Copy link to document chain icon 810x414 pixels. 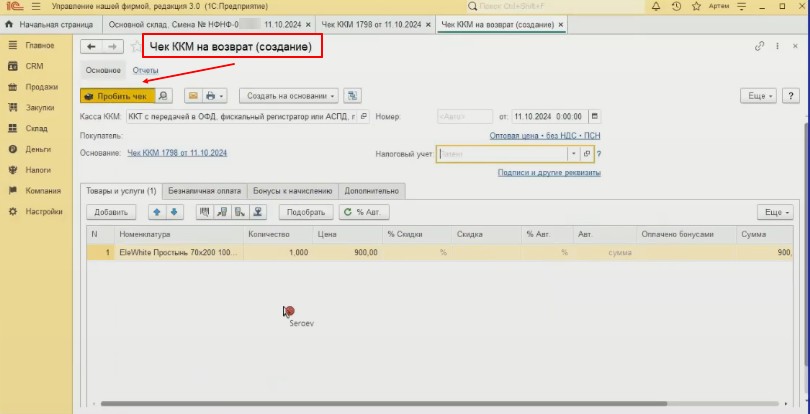pos(759,46)
